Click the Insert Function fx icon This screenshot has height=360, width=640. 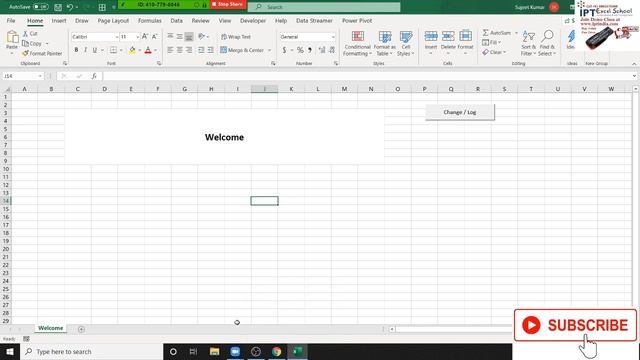[94, 76]
